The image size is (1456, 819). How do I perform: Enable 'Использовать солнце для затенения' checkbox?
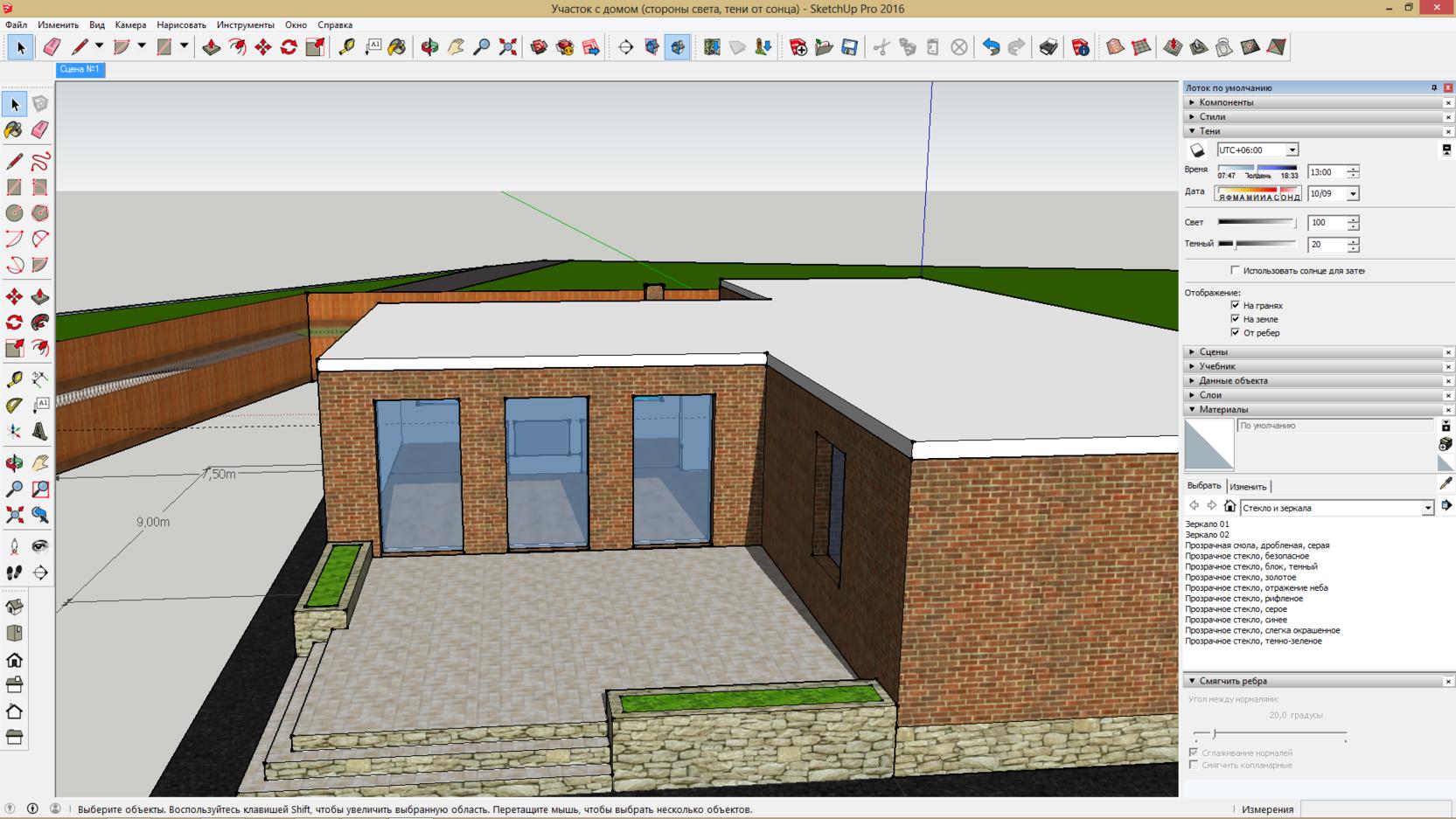pos(1235,271)
